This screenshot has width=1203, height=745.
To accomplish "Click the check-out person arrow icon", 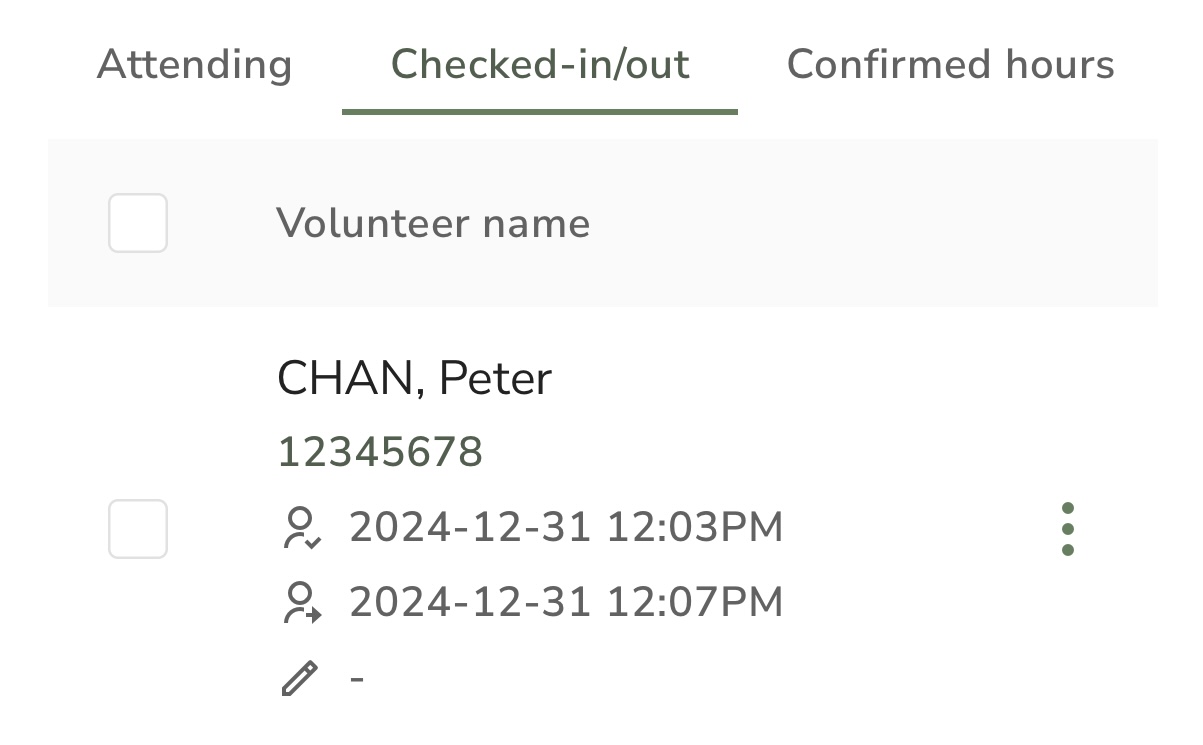I will [x=300, y=603].
